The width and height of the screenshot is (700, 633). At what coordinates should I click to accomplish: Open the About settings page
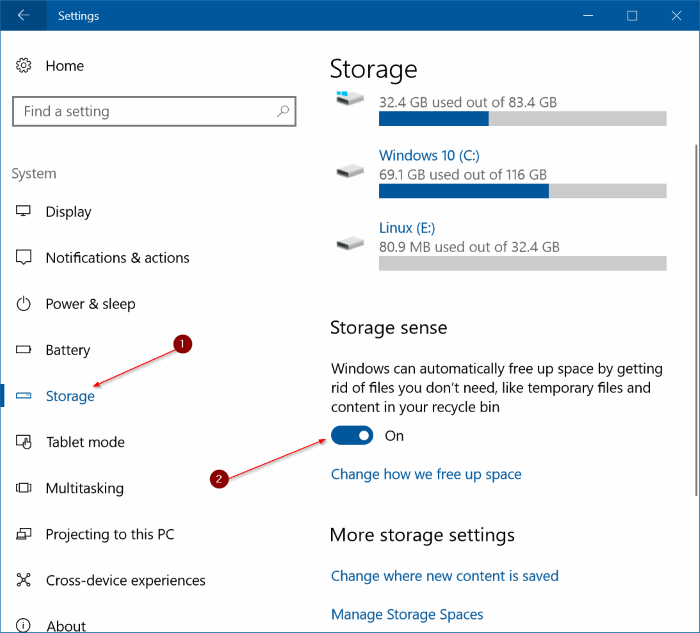[66, 625]
